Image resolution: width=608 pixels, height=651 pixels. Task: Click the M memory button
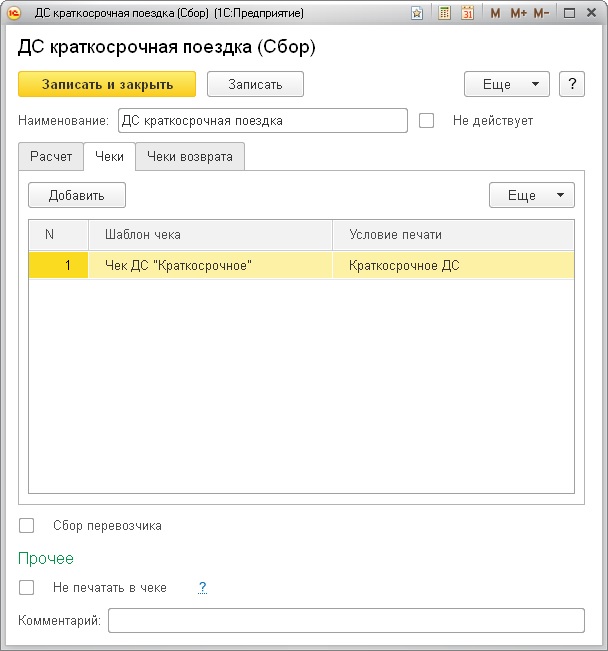(x=495, y=13)
